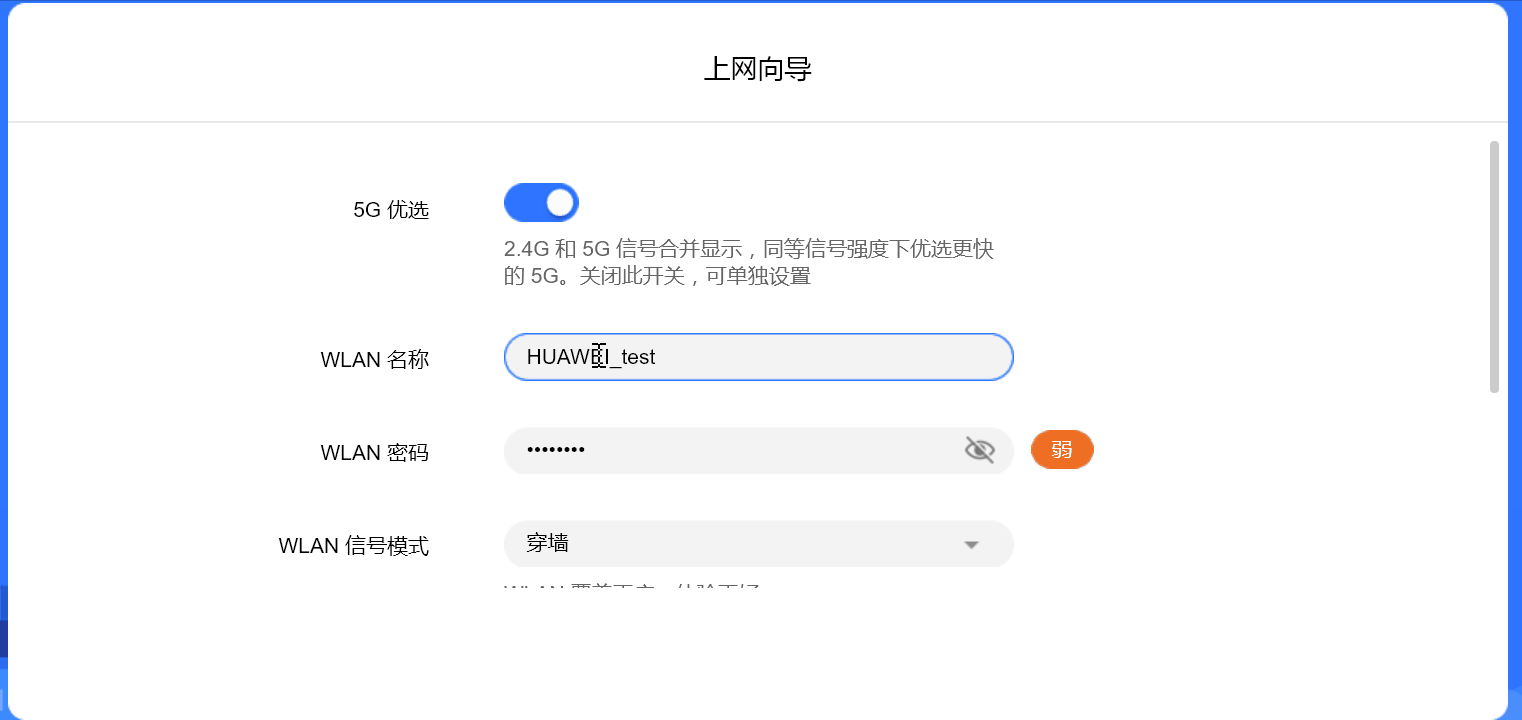
Task: Enable the 5G preferred network switch
Action: click(541, 202)
